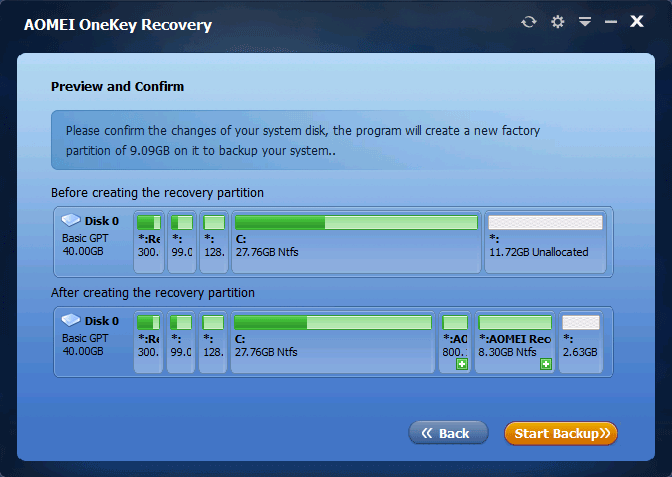
Task: Select the 800MB *:AO partition in After layout
Action: [455, 342]
